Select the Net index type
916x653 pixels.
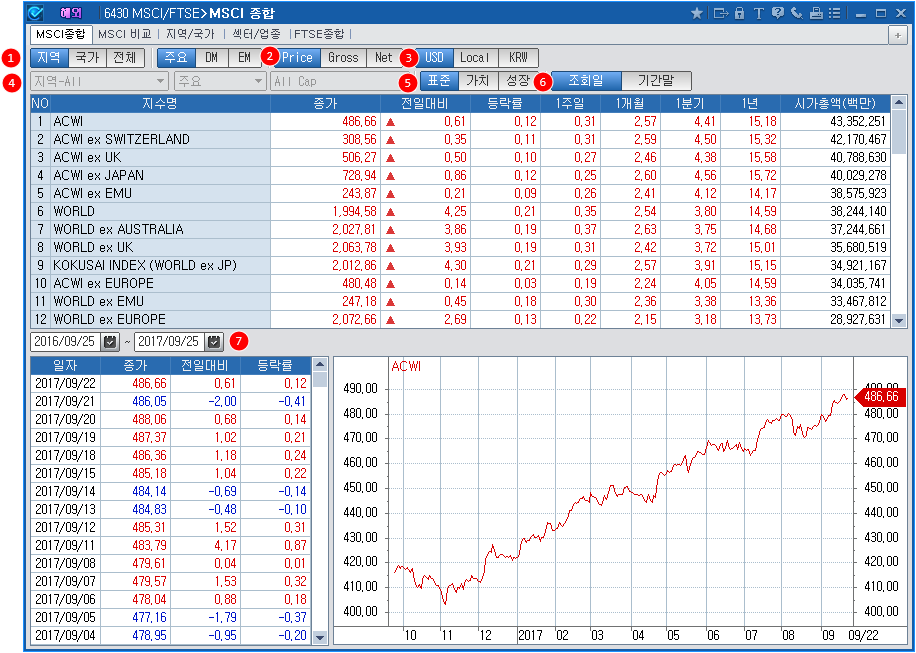point(384,58)
